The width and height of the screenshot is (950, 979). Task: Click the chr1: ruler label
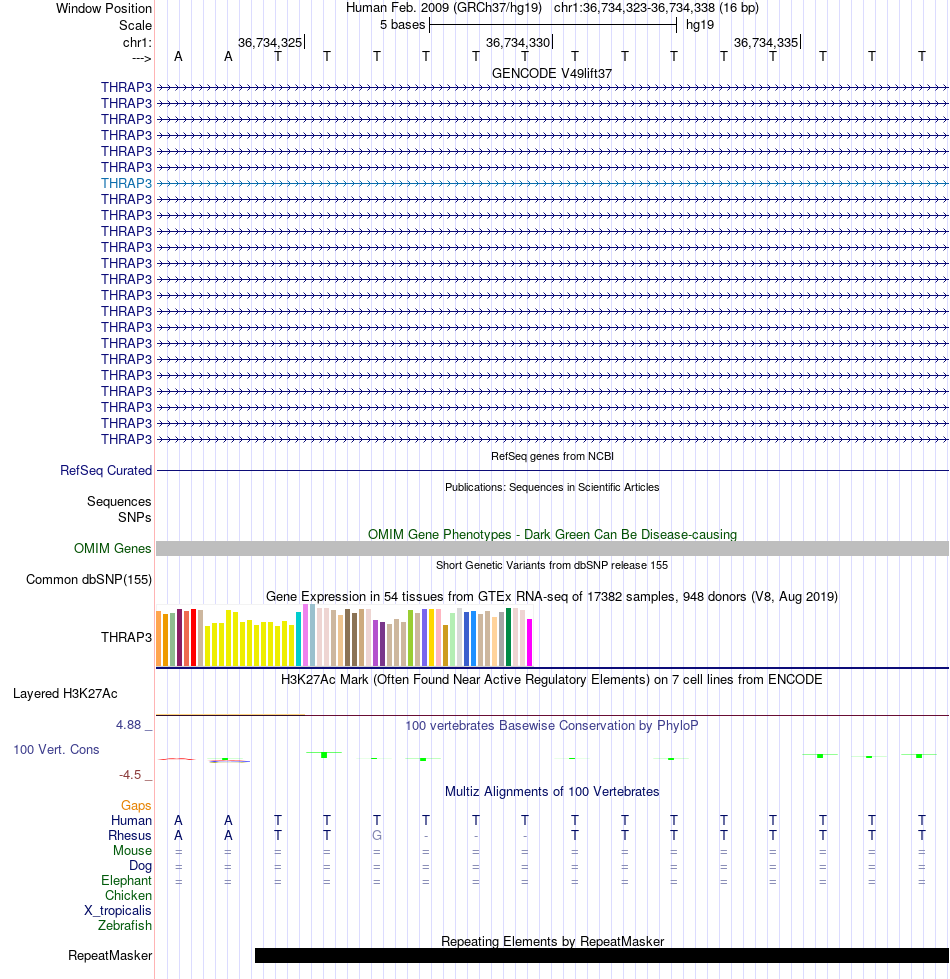click(x=137, y=42)
